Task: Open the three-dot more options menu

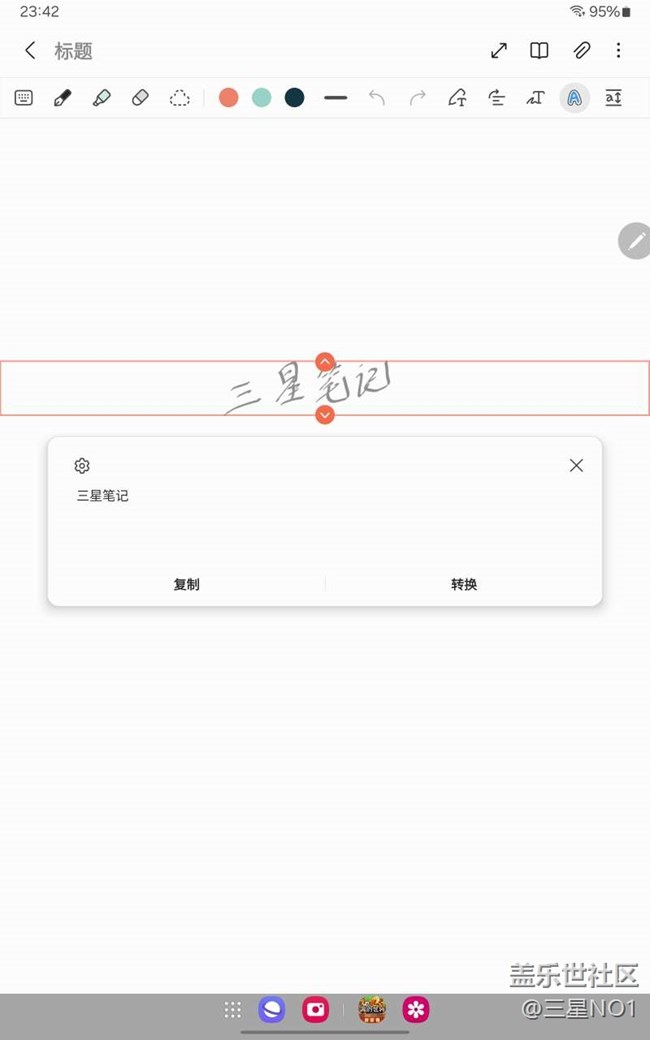Action: coord(619,51)
